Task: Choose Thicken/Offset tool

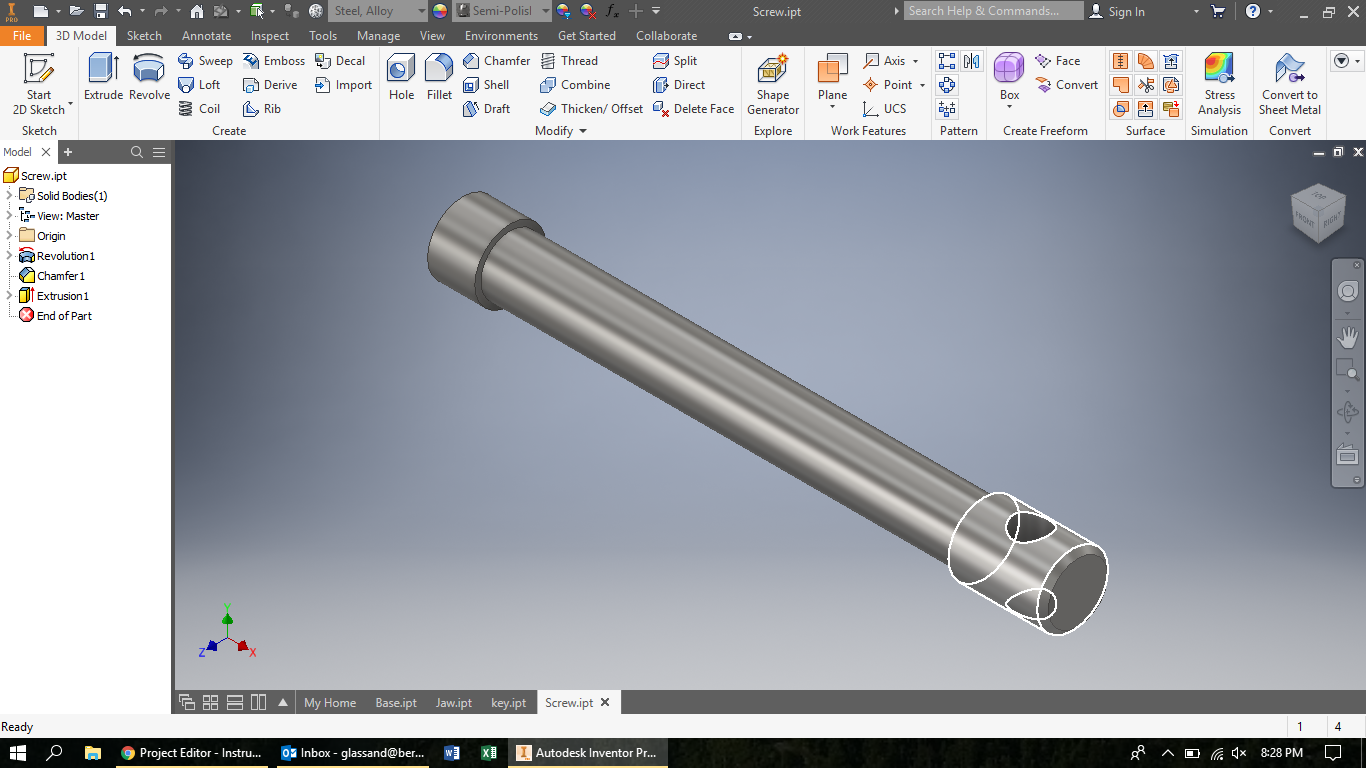Action: tap(591, 109)
